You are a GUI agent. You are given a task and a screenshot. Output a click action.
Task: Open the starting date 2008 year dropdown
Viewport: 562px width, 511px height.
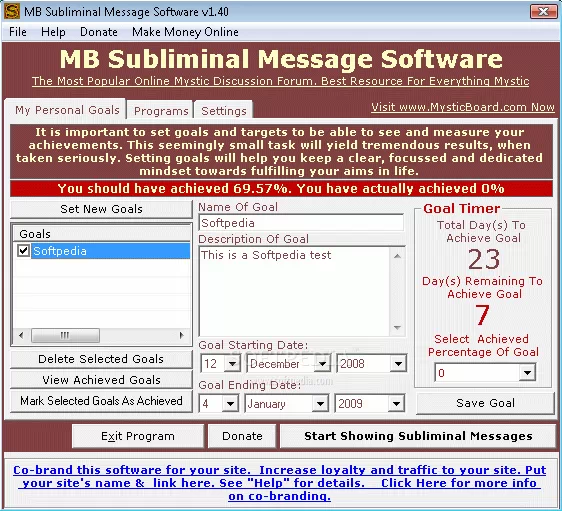click(x=398, y=364)
